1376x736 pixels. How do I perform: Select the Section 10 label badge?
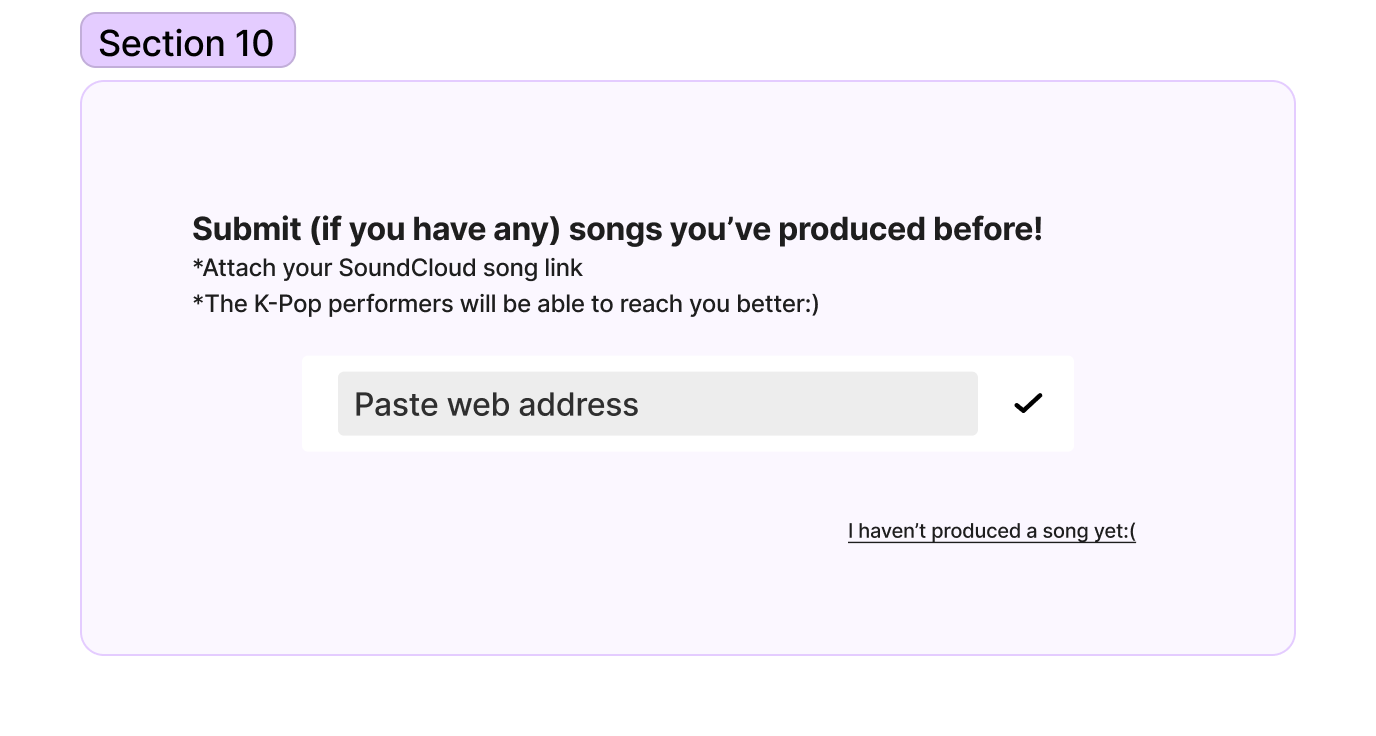pos(187,42)
